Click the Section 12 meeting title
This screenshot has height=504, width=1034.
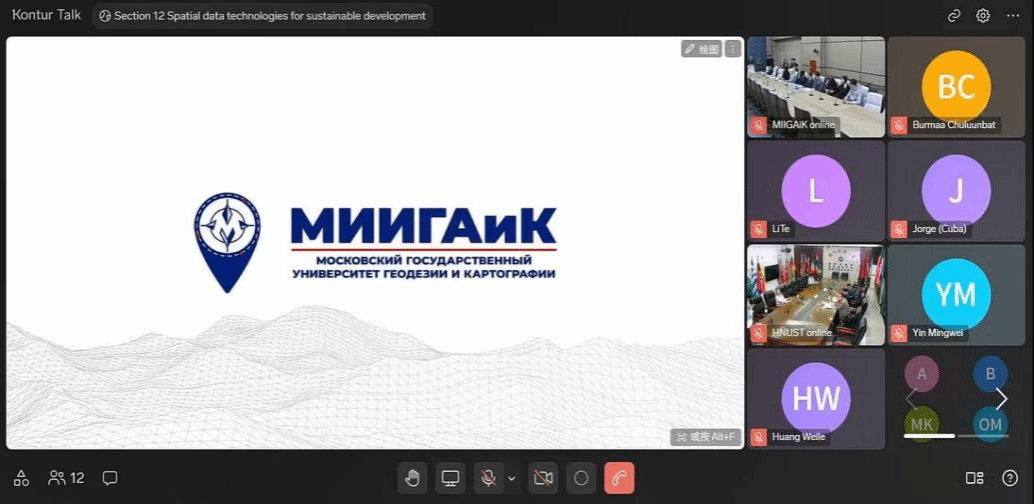click(x=262, y=15)
